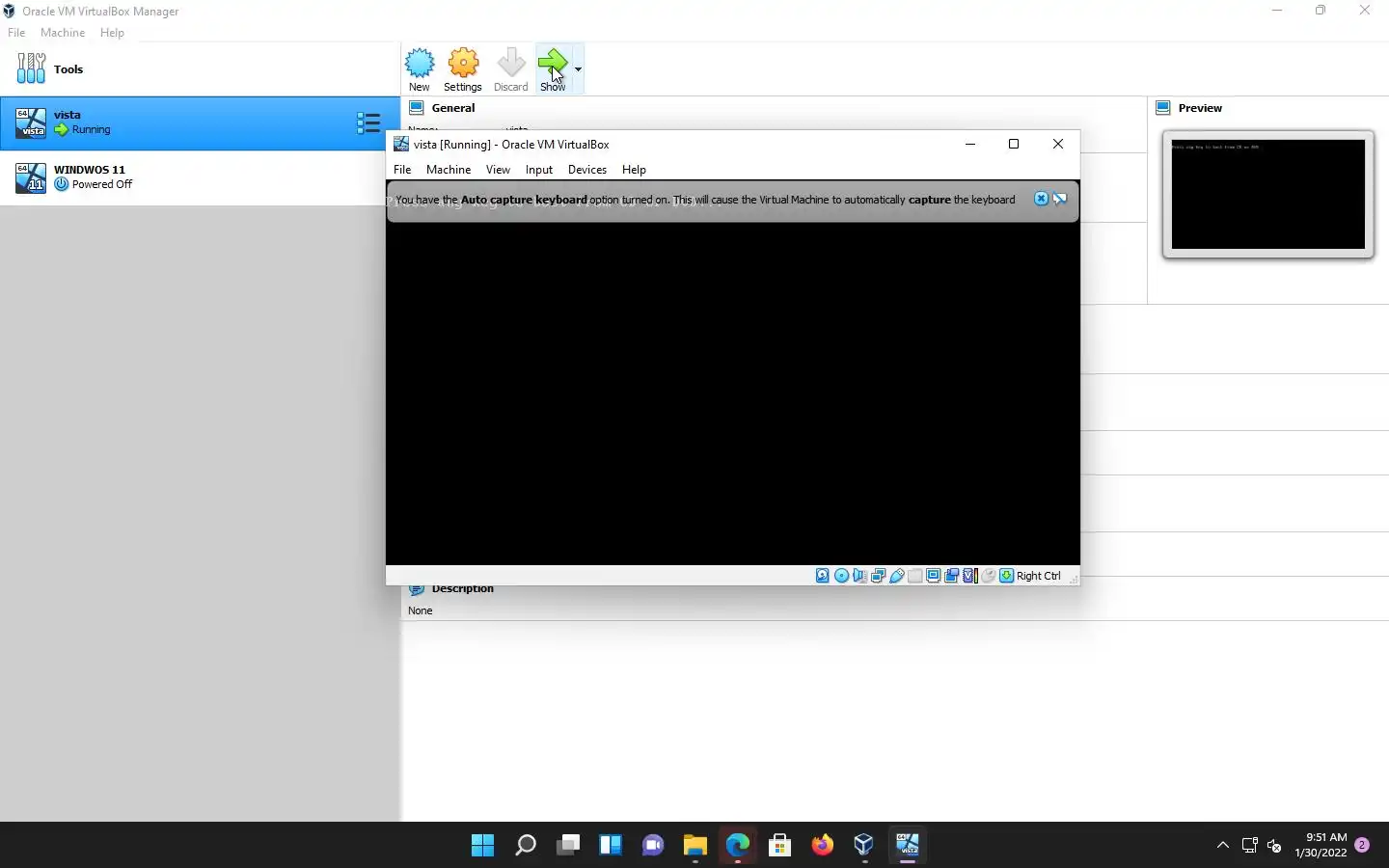The image size is (1389, 868).
Task: Click the shared folders status icon
Action: (x=915, y=576)
